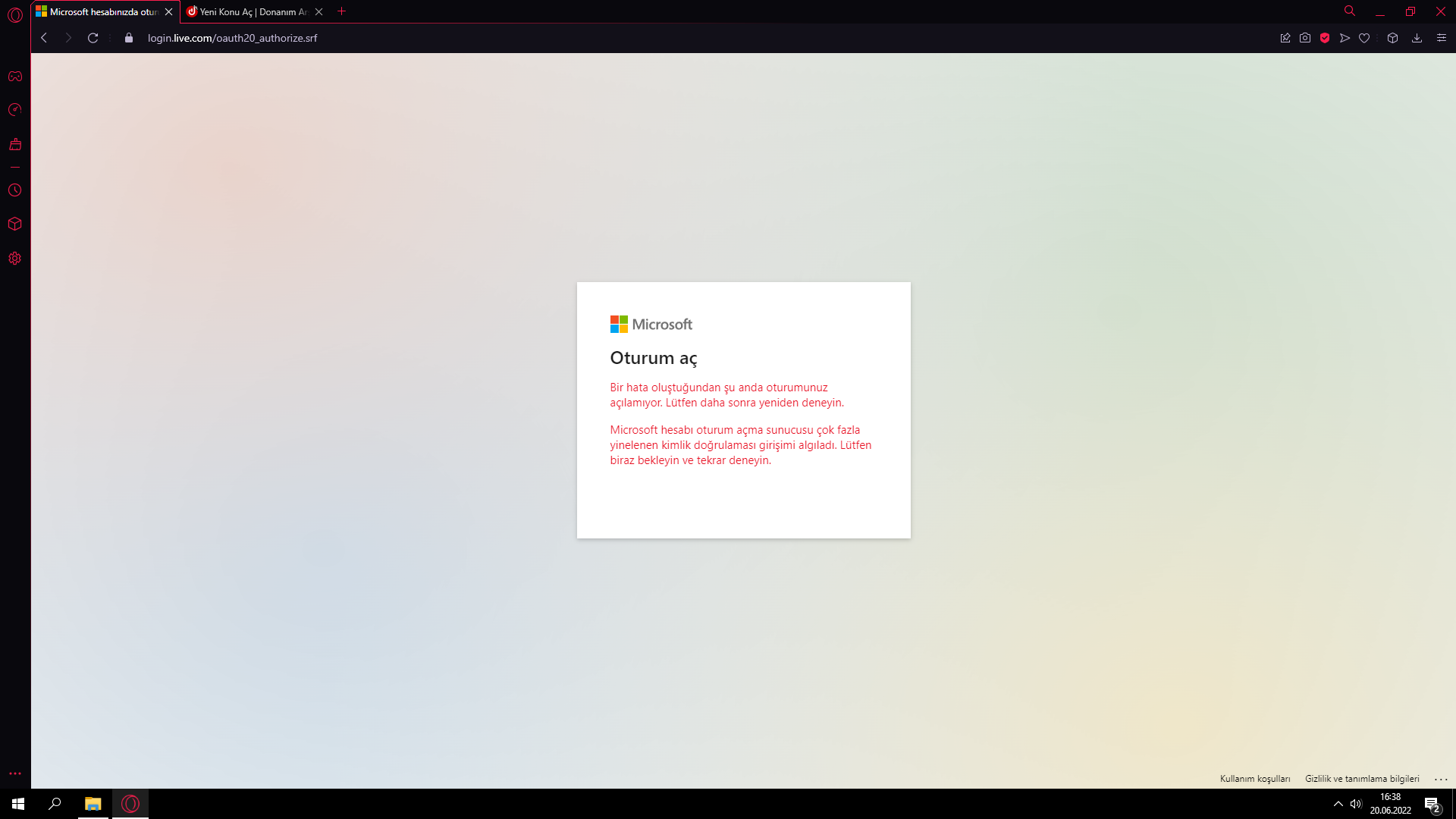Open sidebar setup three-dots icon

point(15,773)
